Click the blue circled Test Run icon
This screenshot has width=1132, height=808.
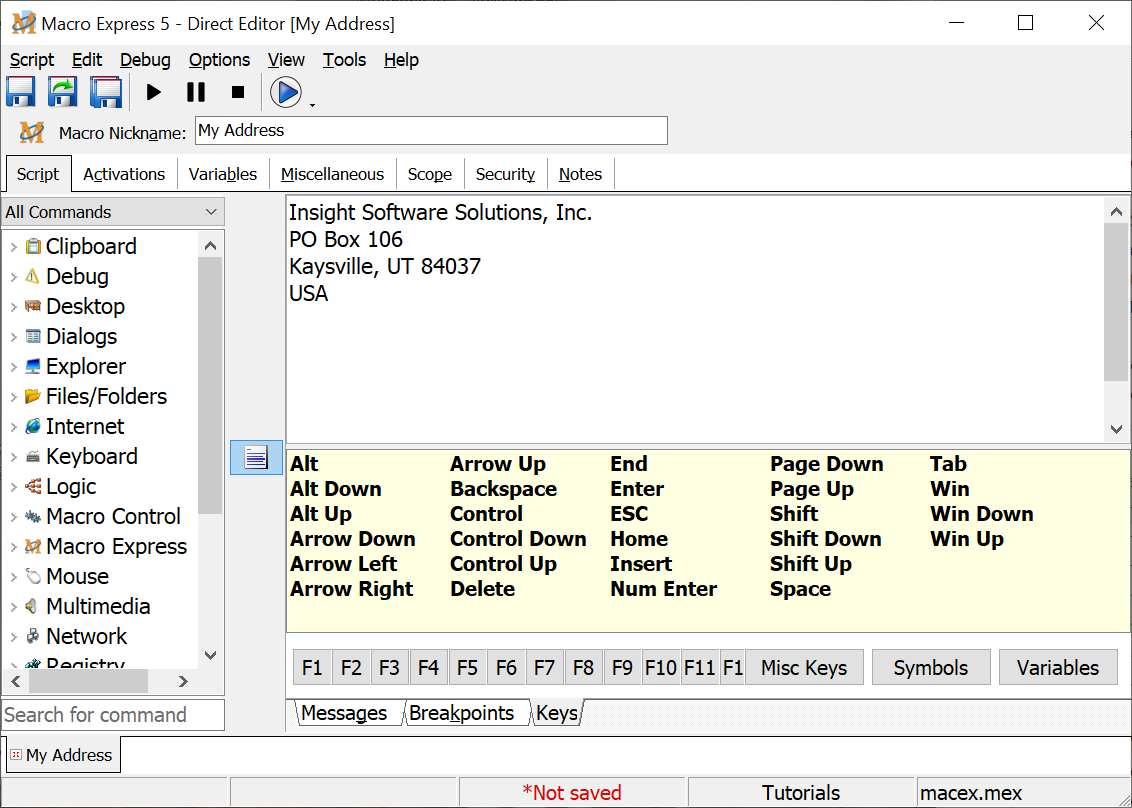click(286, 92)
